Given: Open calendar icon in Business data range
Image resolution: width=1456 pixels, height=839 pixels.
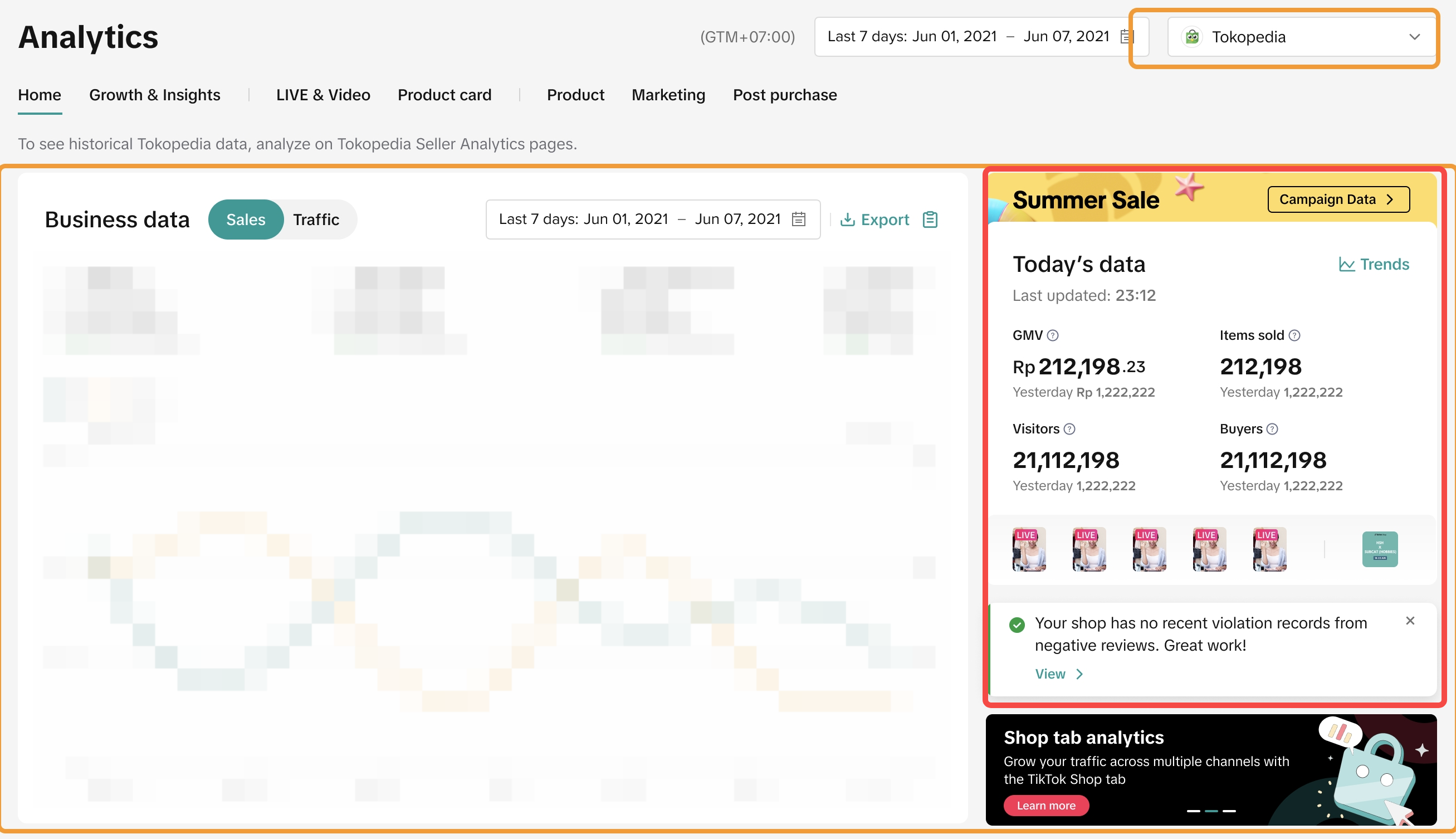Looking at the screenshot, I should pyautogui.click(x=798, y=219).
